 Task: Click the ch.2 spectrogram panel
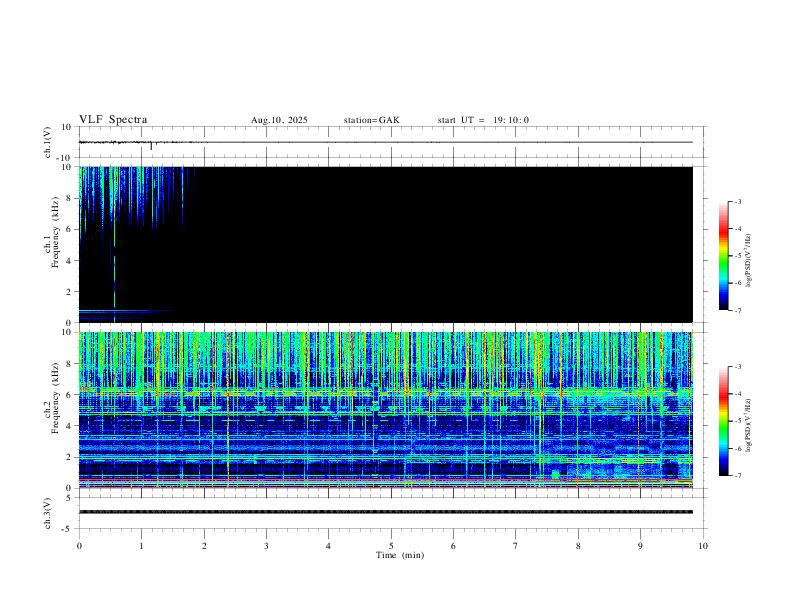click(385, 410)
